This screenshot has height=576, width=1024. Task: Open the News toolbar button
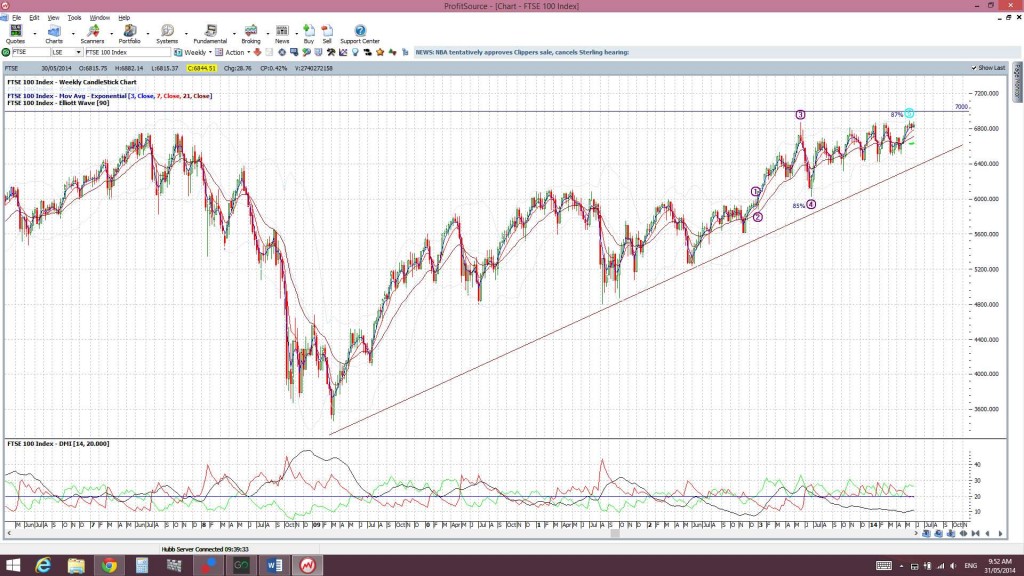[282, 34]
